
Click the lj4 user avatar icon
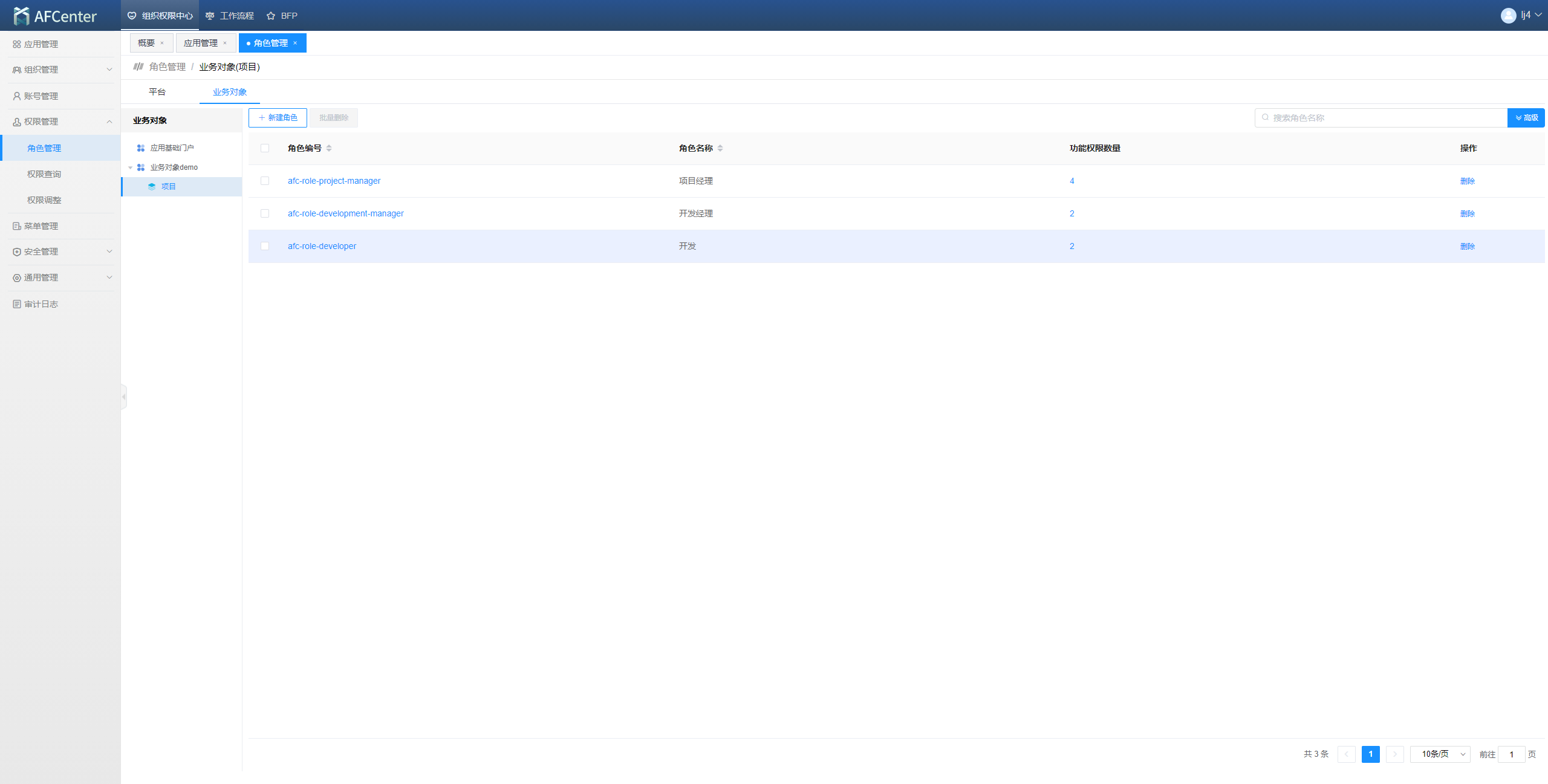click(1508, 15)
